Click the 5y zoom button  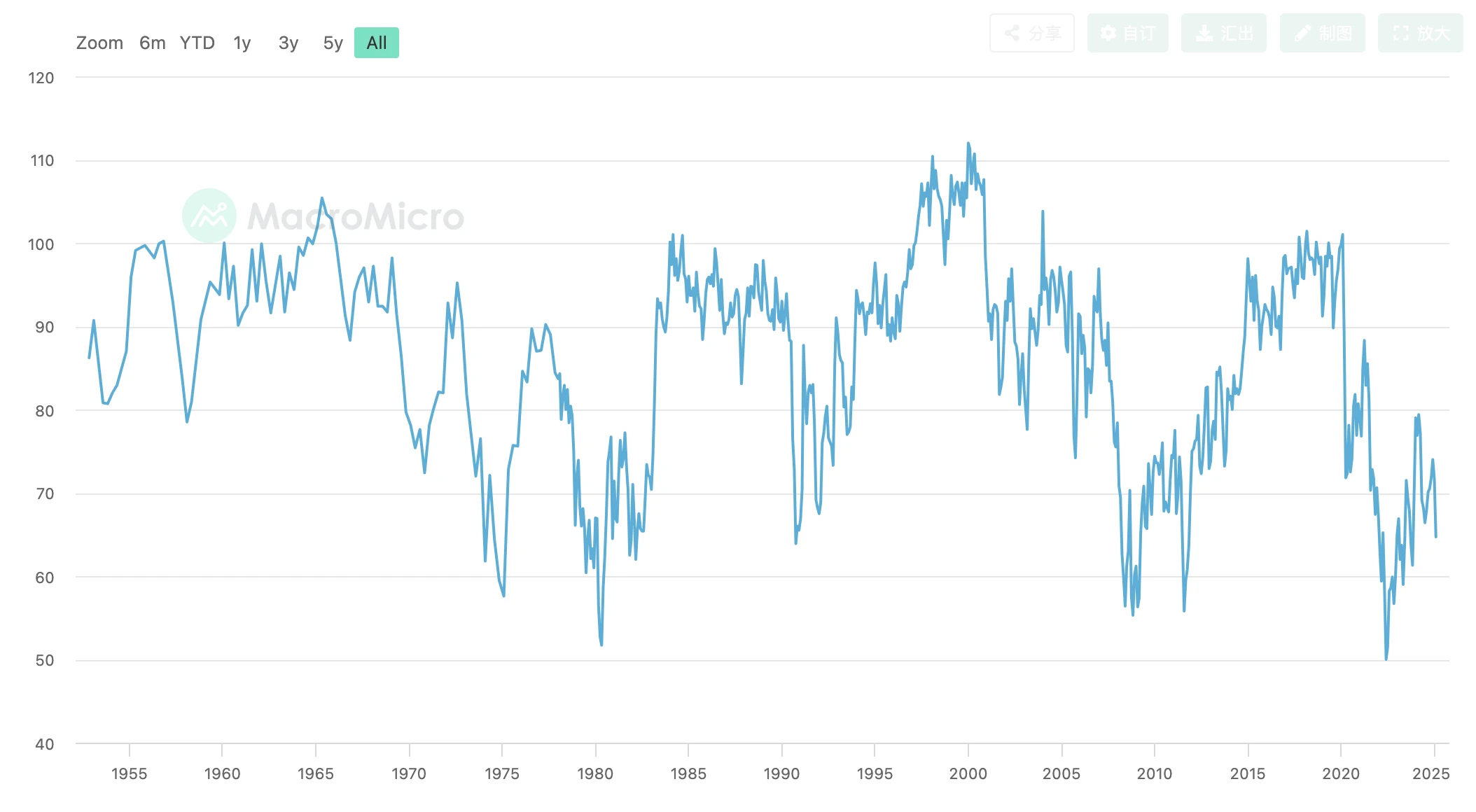[335, 42]
